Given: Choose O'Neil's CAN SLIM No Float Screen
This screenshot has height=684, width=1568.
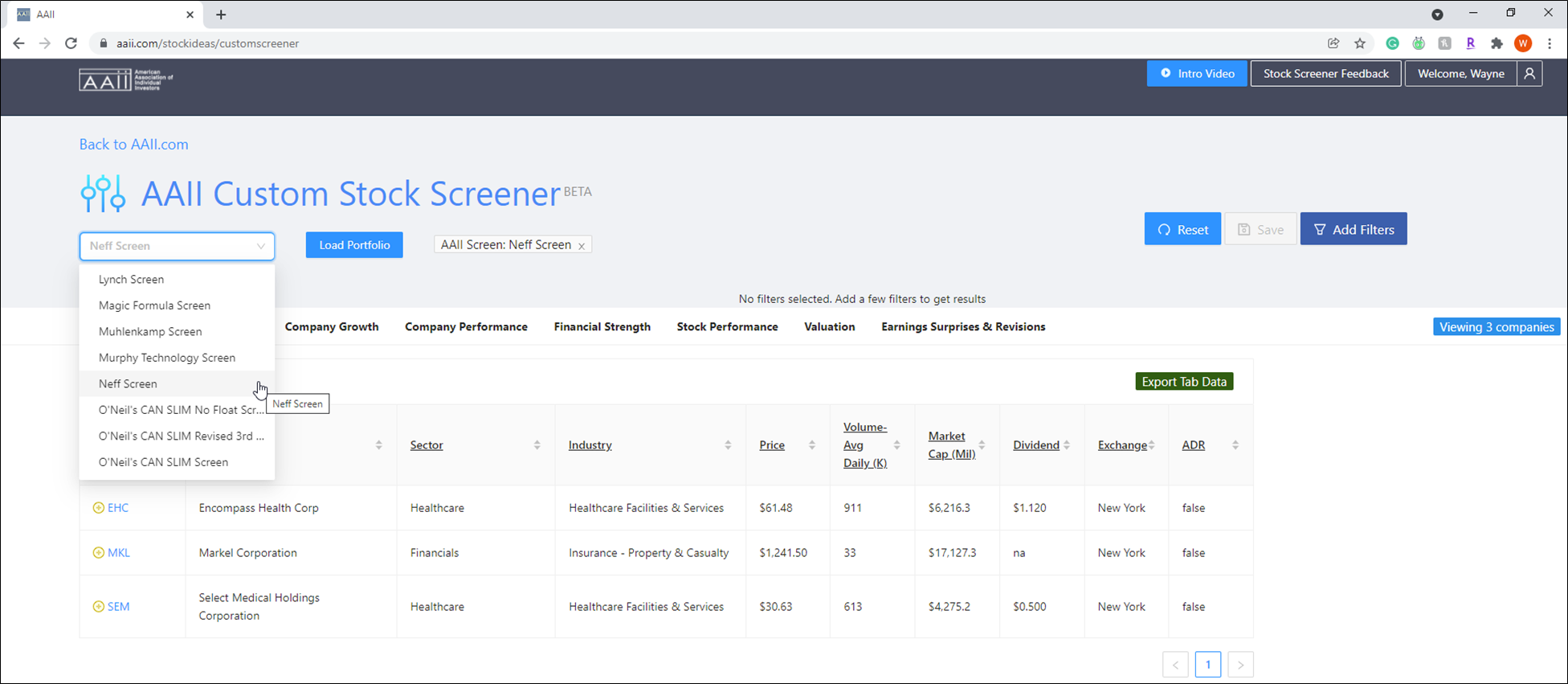Looking at the screenshot, I should tap(177, 410).
